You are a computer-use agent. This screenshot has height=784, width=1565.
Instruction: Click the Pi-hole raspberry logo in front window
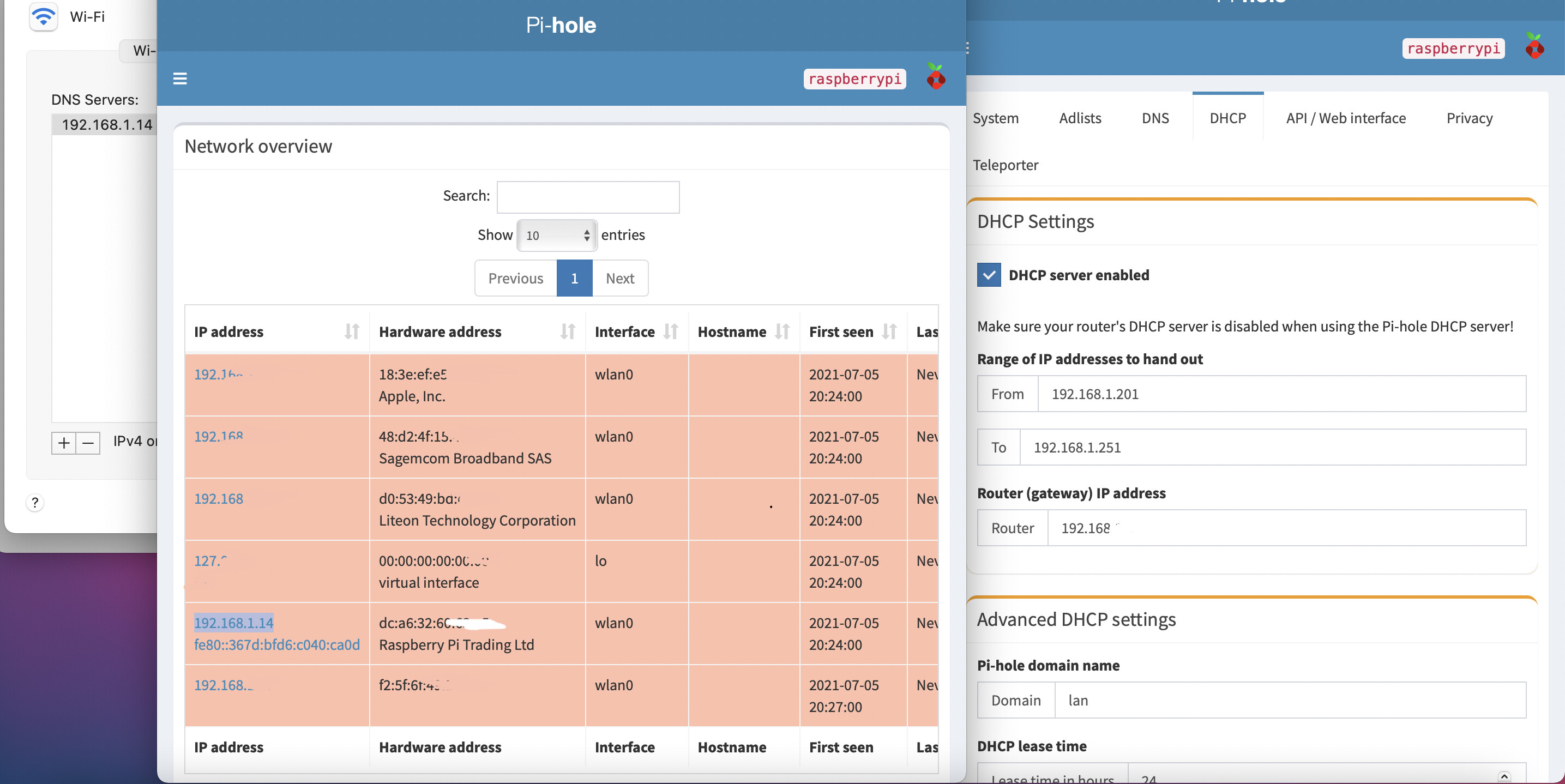(936, 77)
